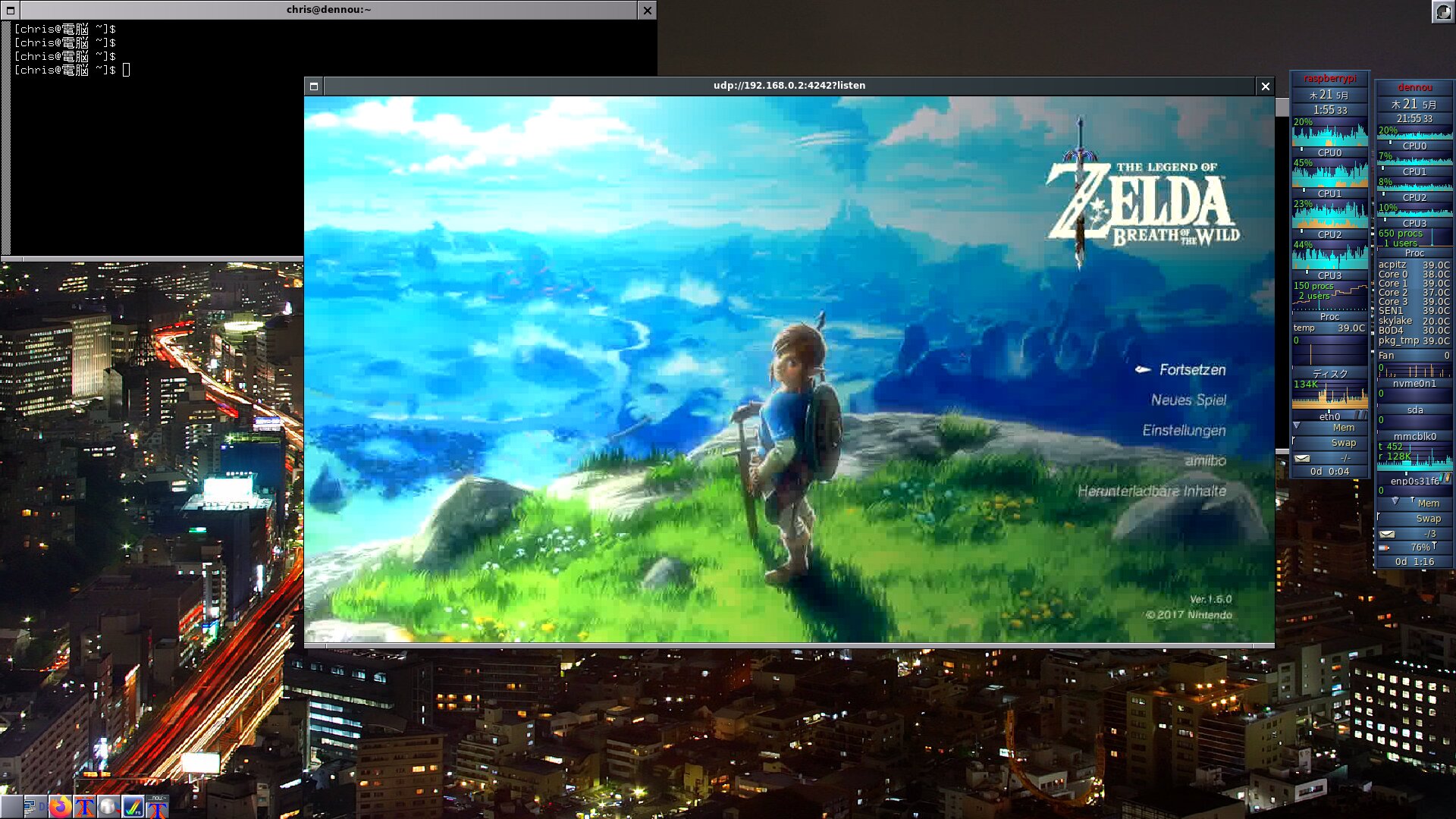Click the dennou mail envelope icon
Viewport: 1456px width, 819px height.
tap(1387, 534)
